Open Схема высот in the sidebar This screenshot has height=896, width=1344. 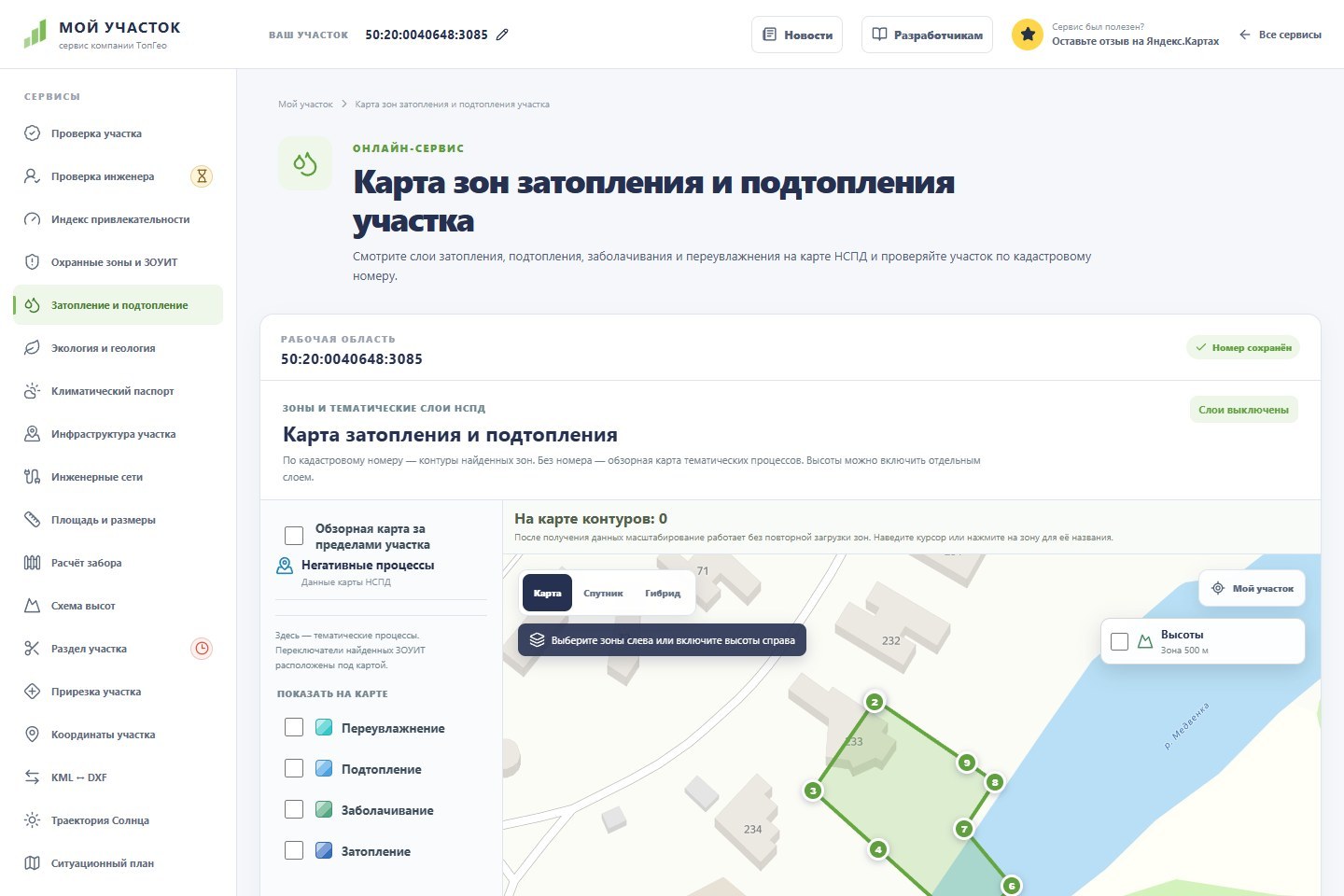pos(119,606)
